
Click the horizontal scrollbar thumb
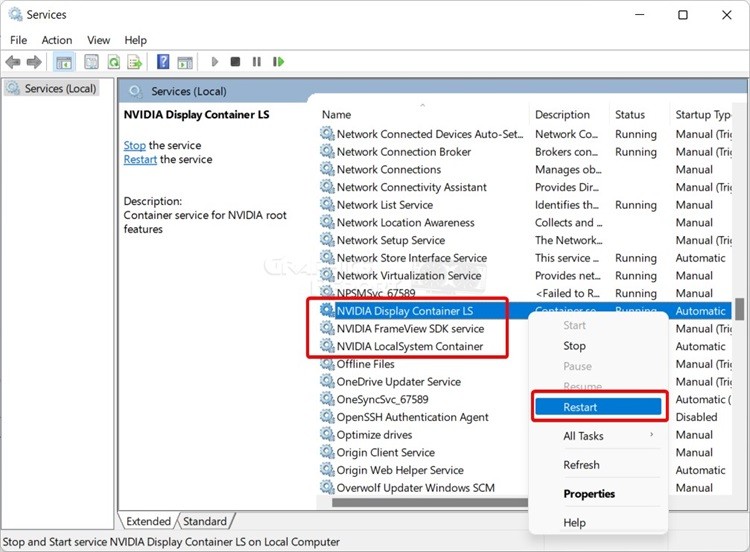430,502
